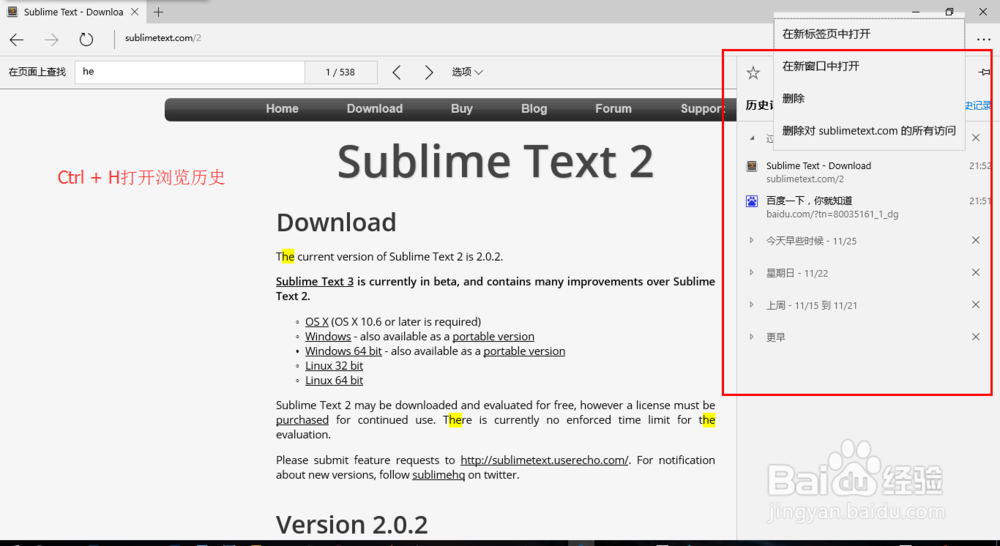Image resolution: width=1000 pixels, height=546 pixels.
Task: Click the Linux 32 bit link
Action: coord(334,365)
